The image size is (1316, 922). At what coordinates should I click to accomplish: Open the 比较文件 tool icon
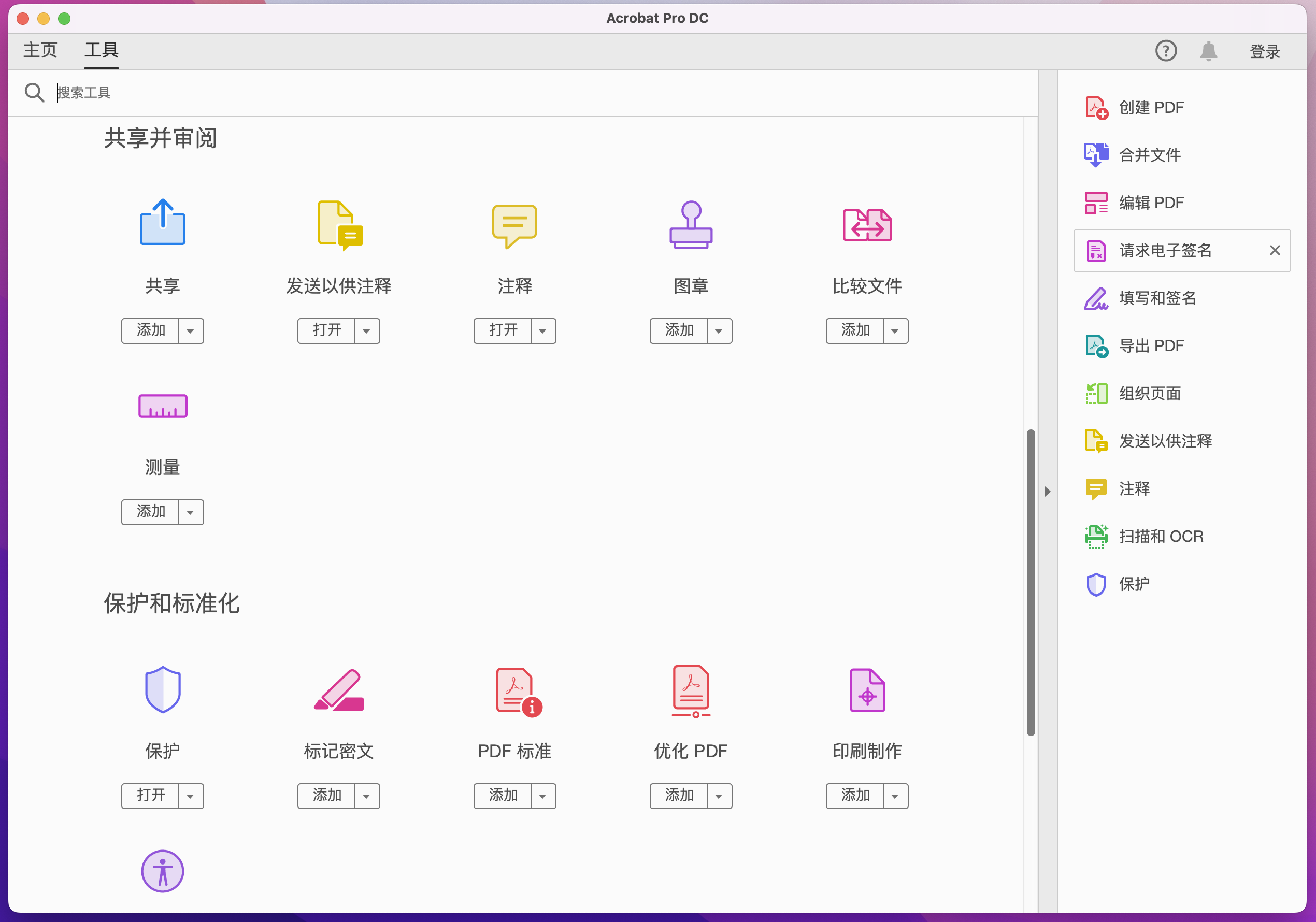(x=867, y=225)
